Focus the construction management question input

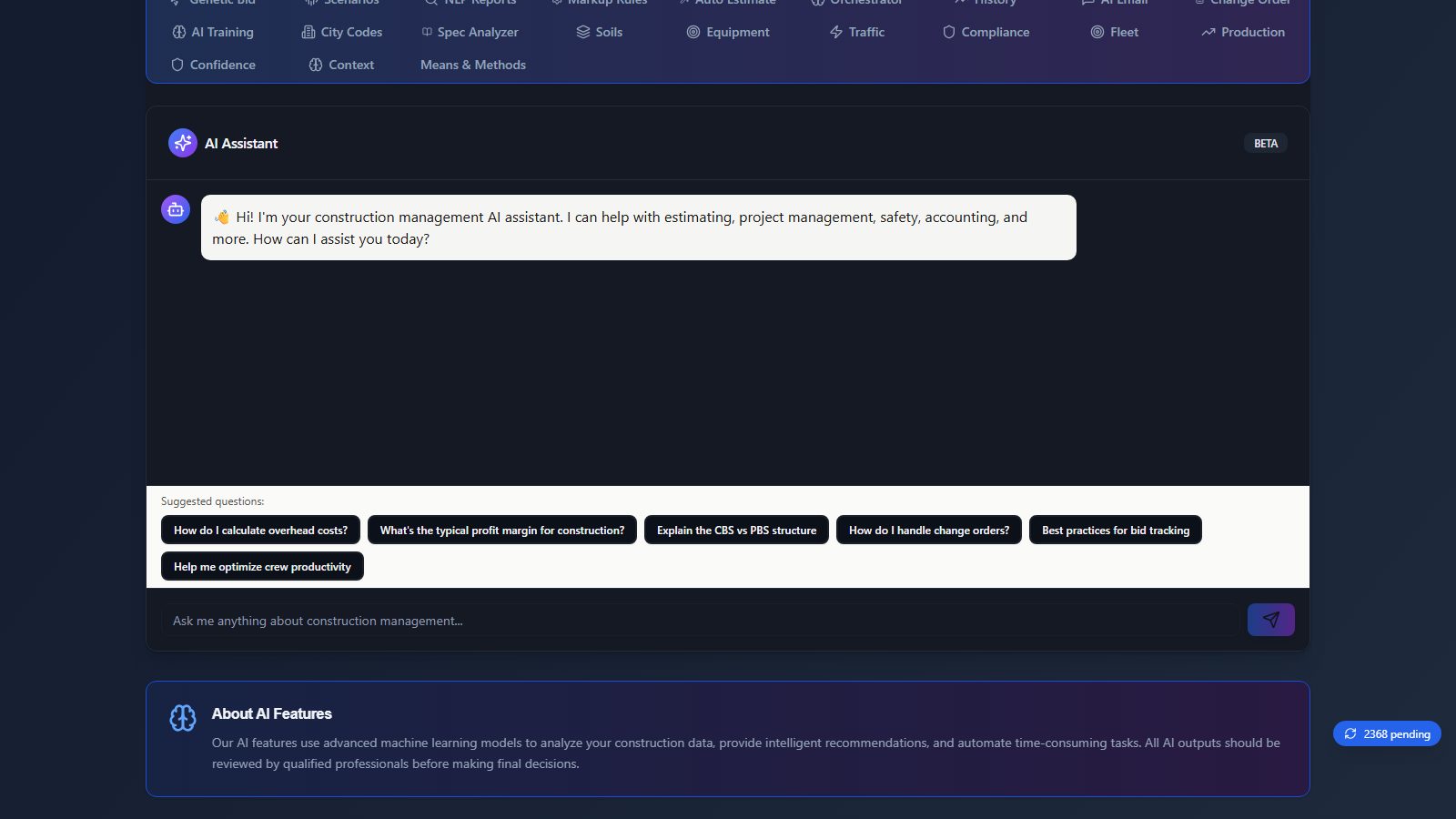pyautogui.click(x=701, y=621)
